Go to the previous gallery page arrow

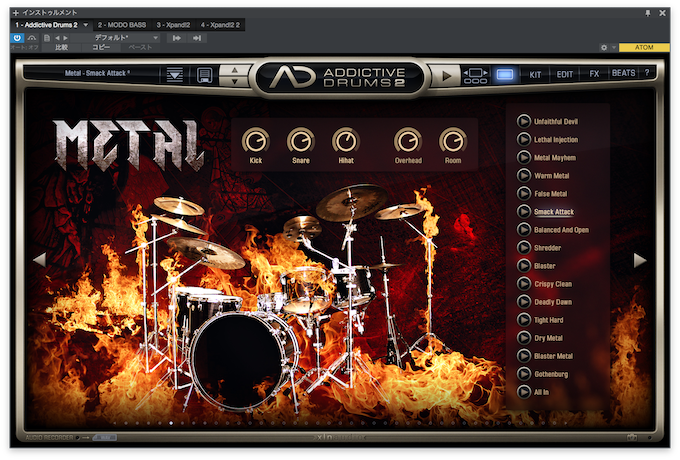pyautogui.click(x=39, y=260)
